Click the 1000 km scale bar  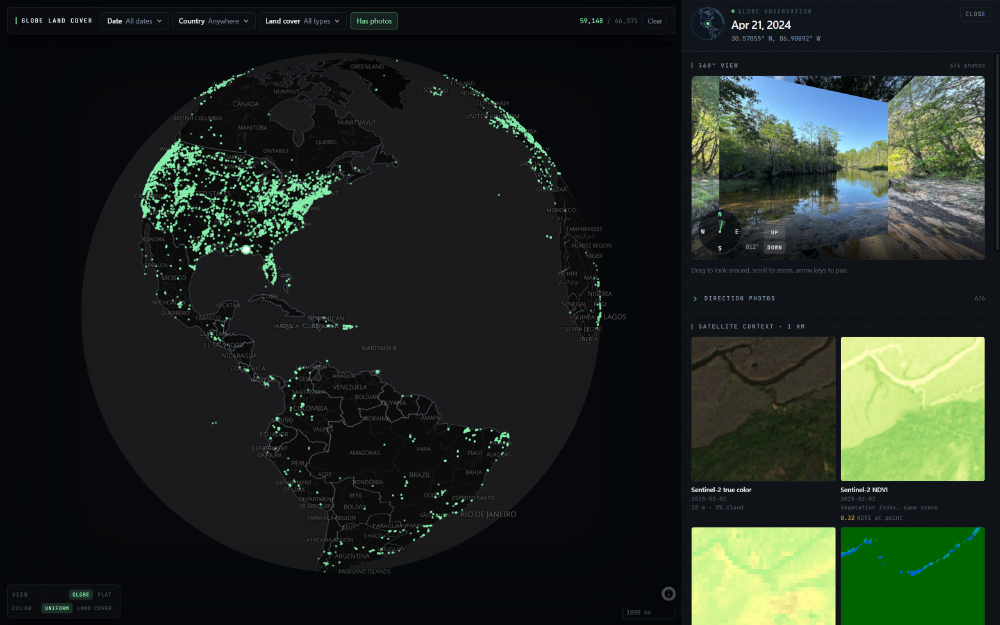[x=648, y=612]
